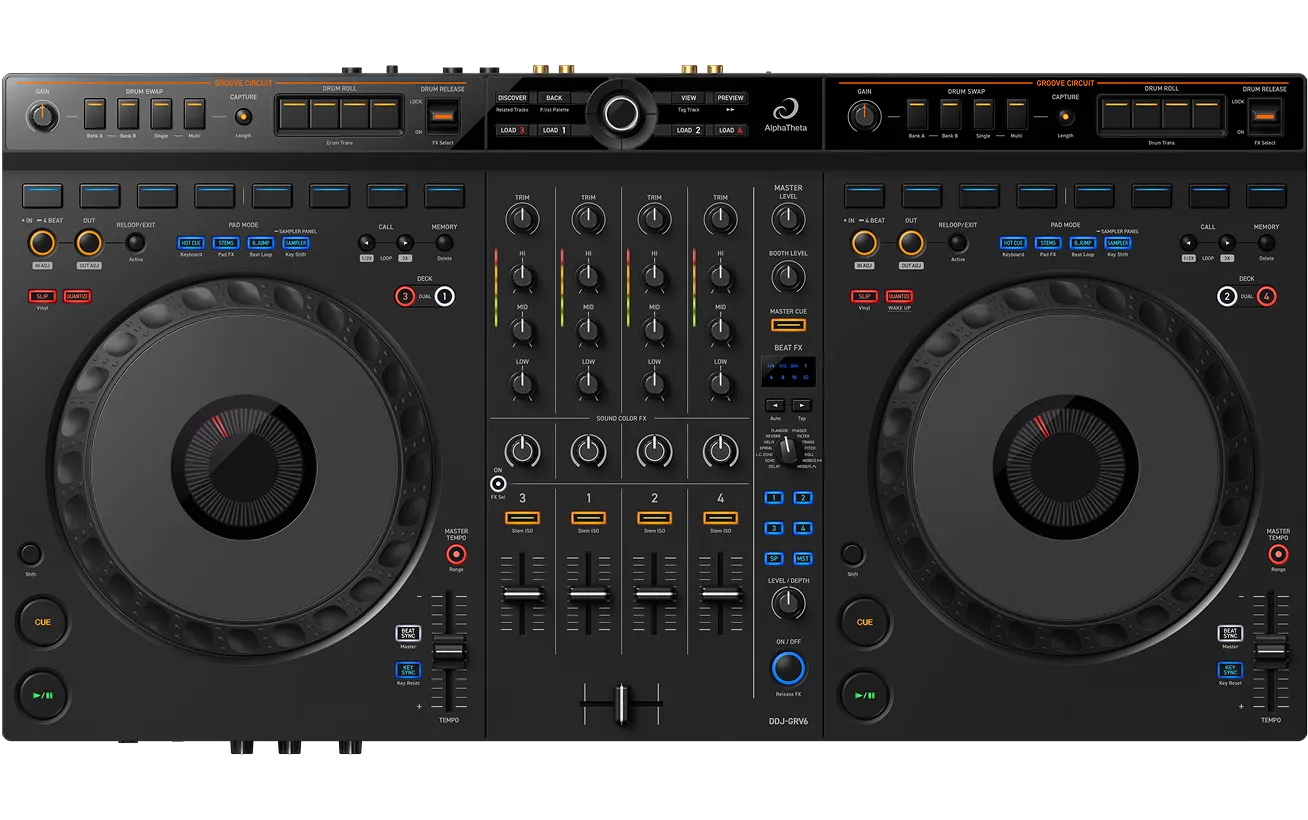Toggle the left deck QUANTIZE button

[77, 296]
